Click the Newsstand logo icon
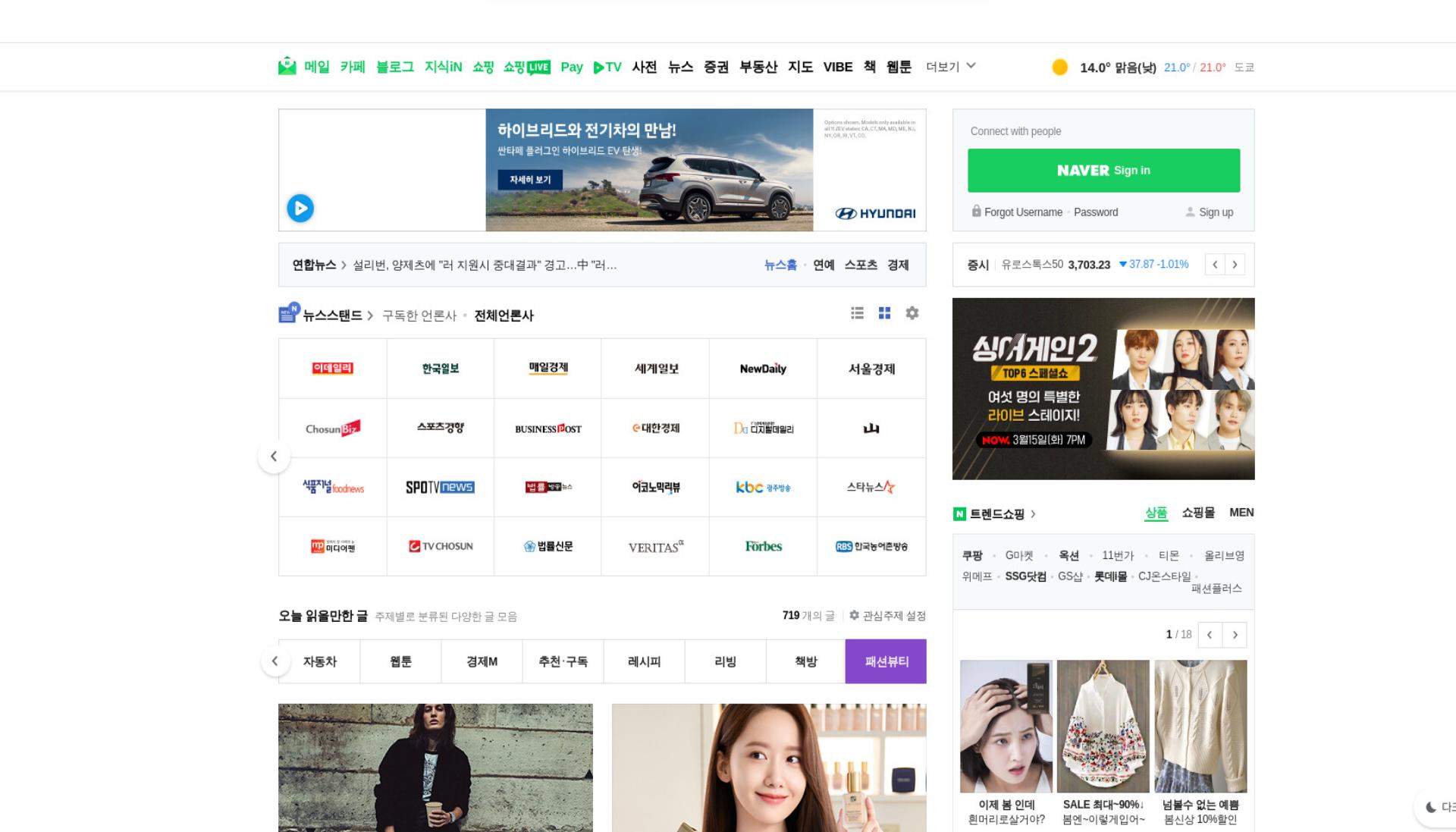The height and width of the screenshot is (832, 1456). (288, 313)
